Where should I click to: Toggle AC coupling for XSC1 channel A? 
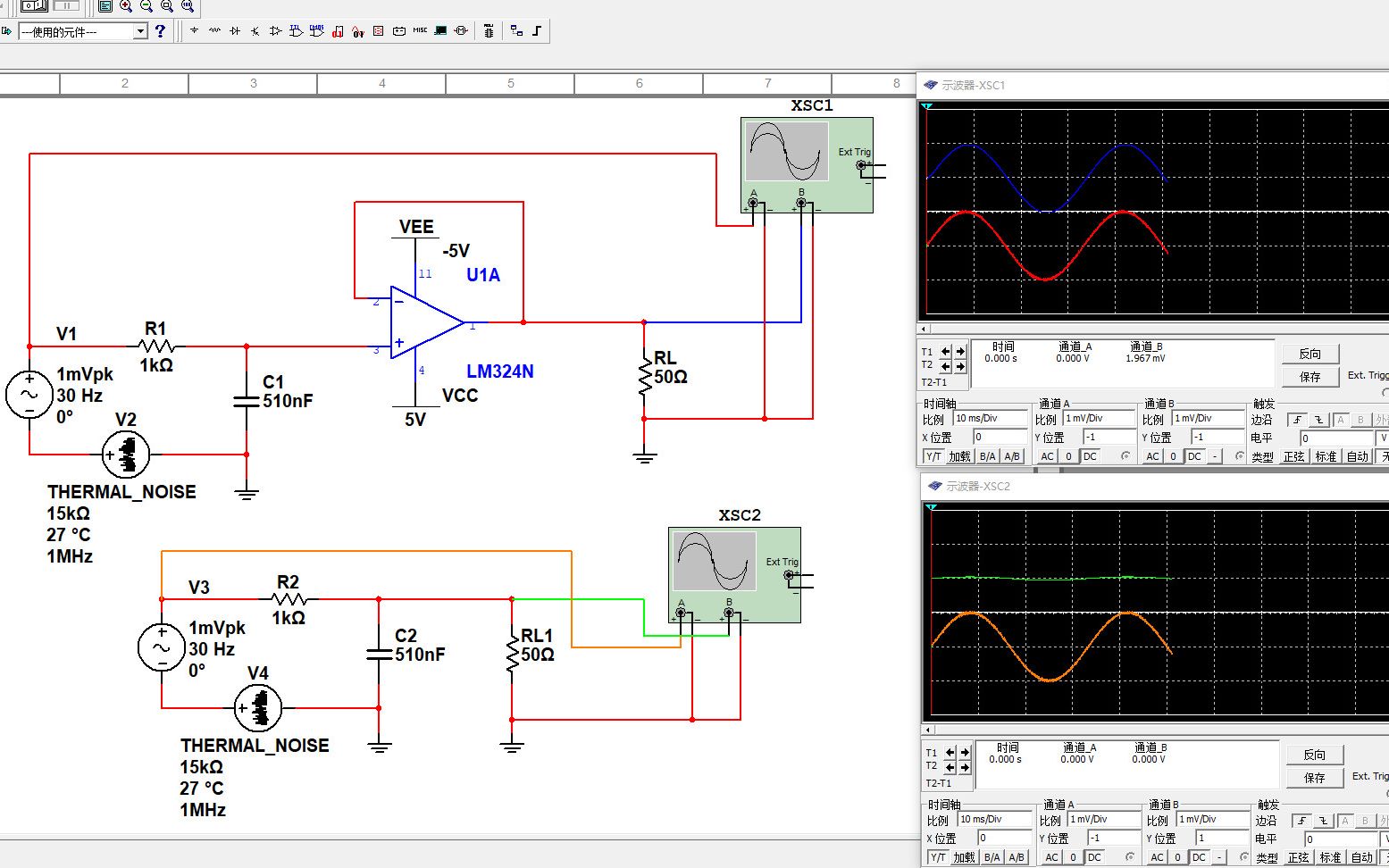click(x=1048, y=456)
